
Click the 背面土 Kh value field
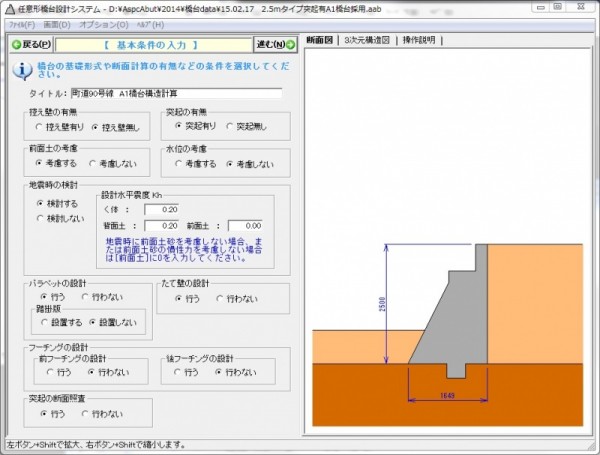click(x=161, y=226)
